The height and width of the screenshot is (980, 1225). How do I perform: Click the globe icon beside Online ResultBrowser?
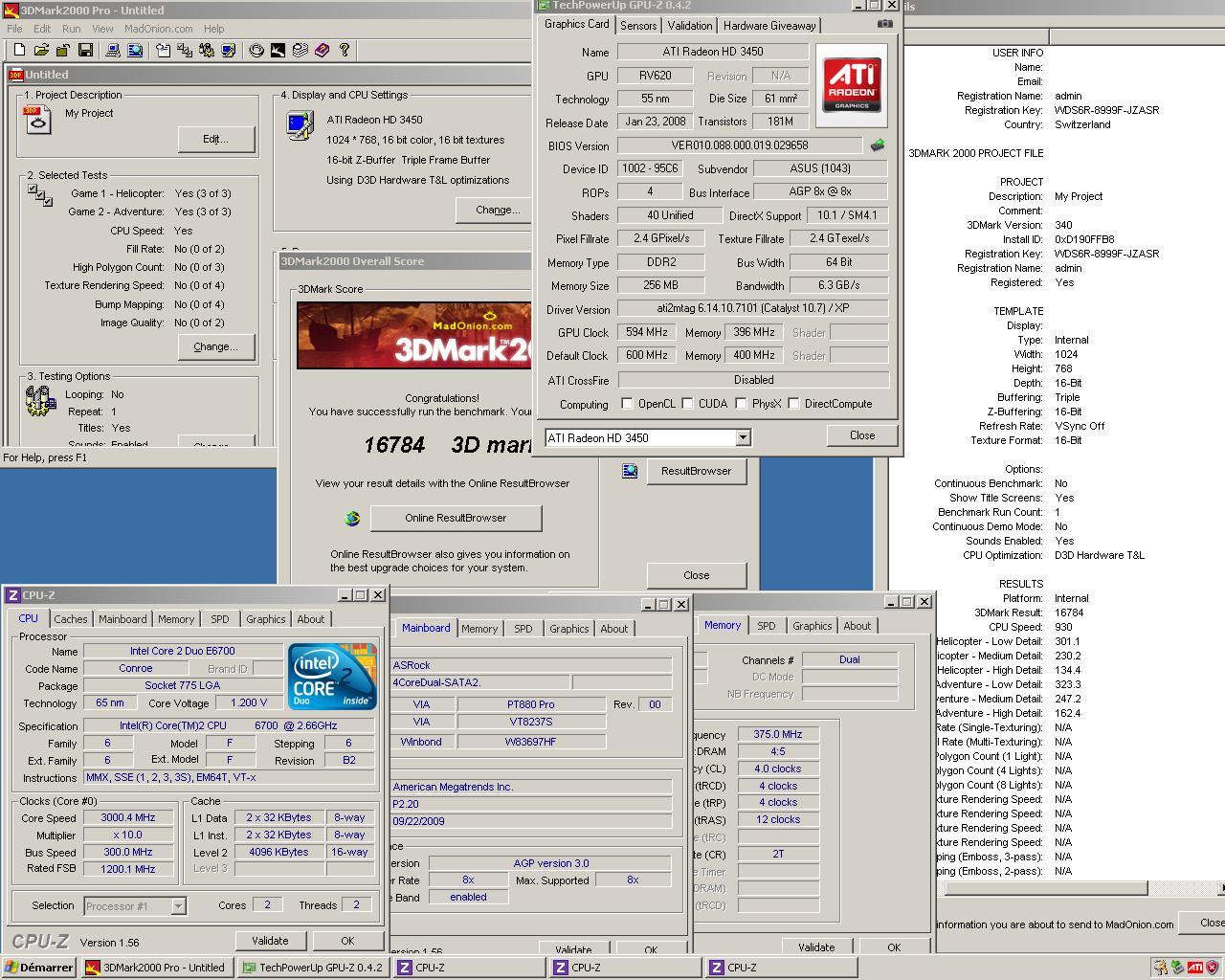[352, 518]
